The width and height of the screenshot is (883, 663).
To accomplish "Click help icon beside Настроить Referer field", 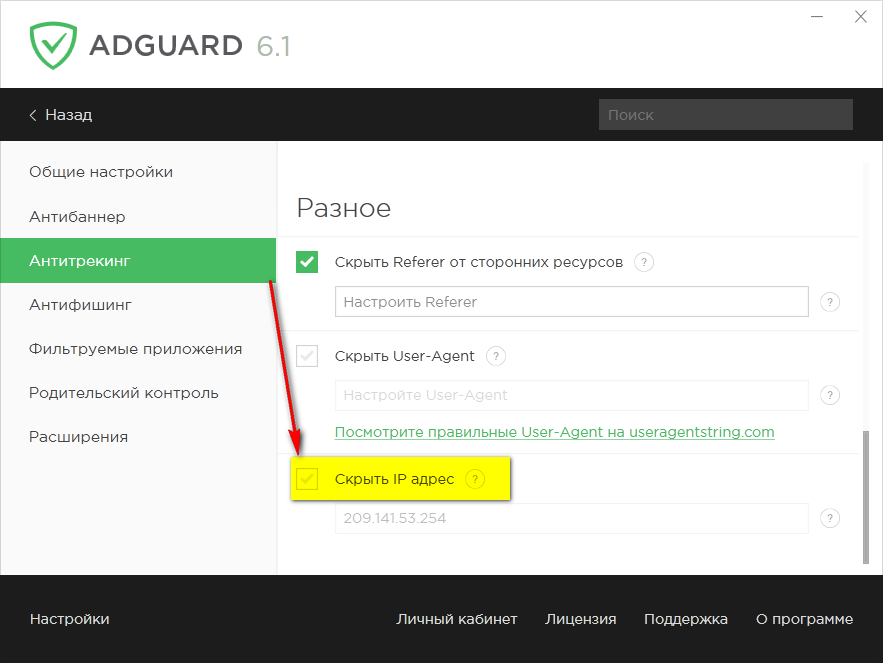I will coord(829,302).
